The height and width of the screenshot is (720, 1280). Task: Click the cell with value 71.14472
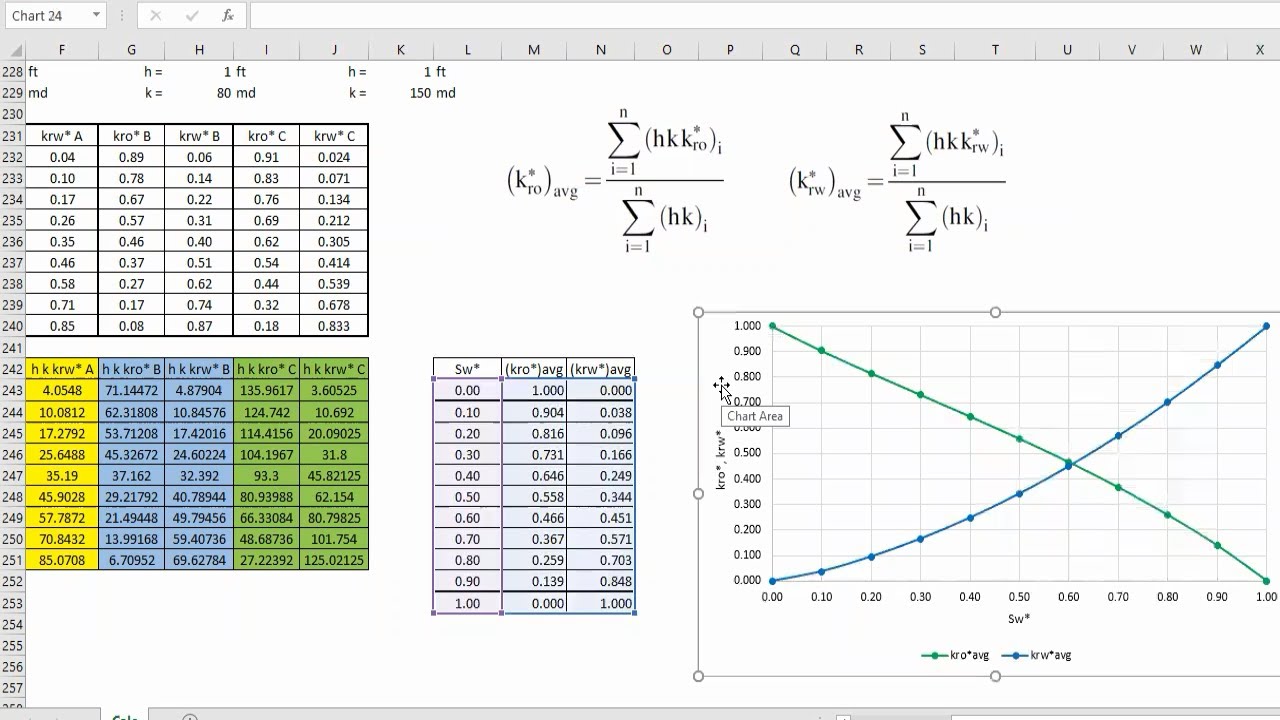tap(132, 390)
